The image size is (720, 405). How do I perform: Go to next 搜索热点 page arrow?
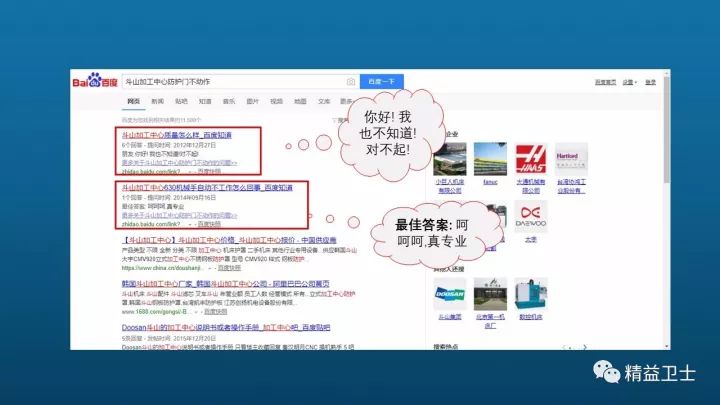coord(585,347)
